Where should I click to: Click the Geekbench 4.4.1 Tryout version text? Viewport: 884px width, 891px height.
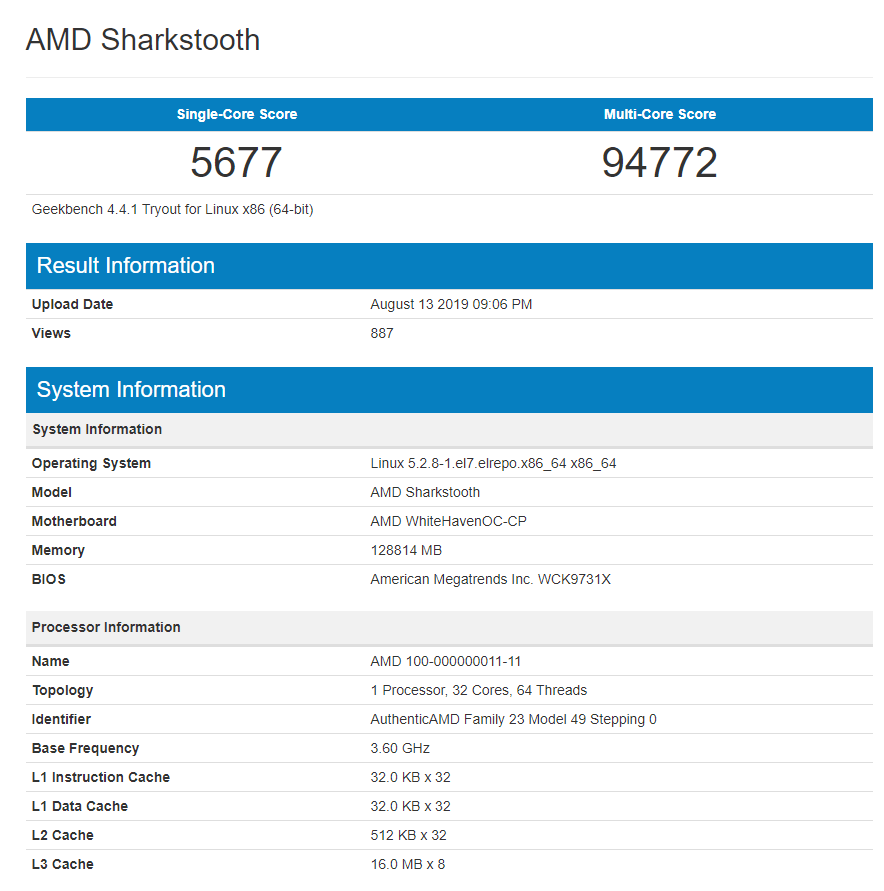click(173, 210)
